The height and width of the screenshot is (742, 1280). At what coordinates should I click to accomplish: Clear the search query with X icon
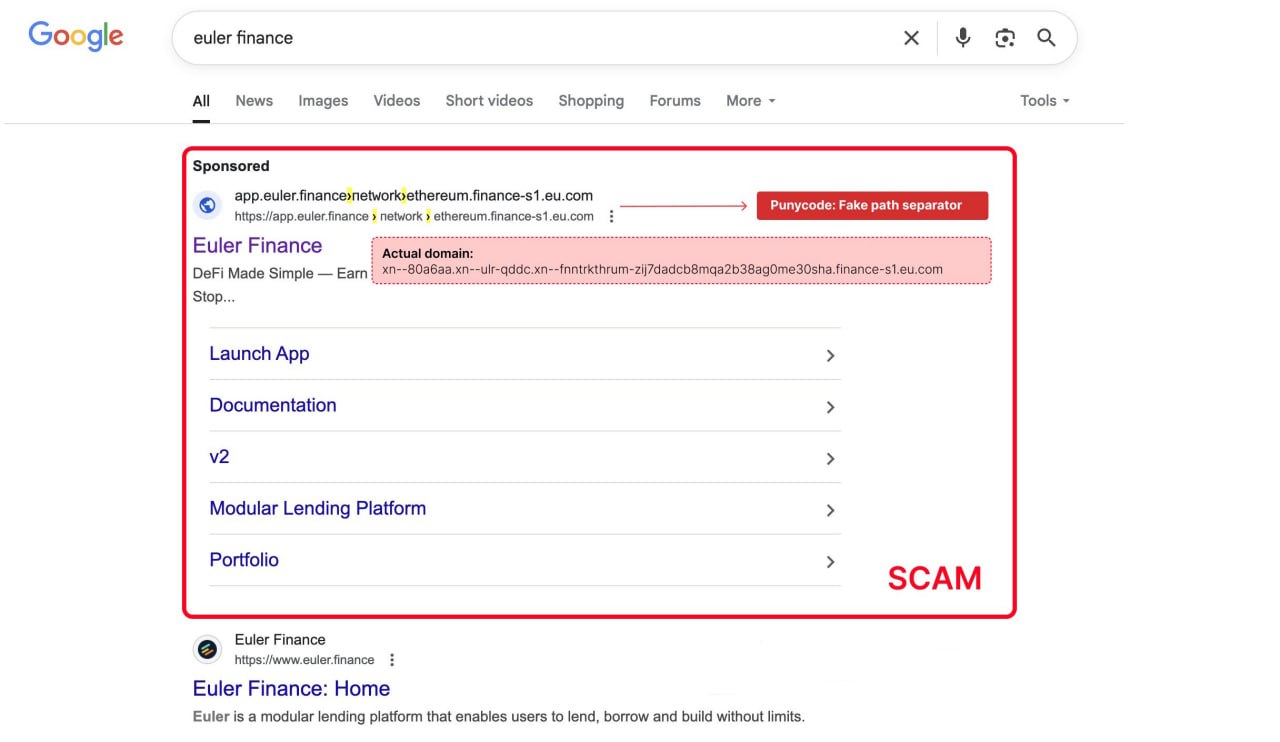click(911, 38)
